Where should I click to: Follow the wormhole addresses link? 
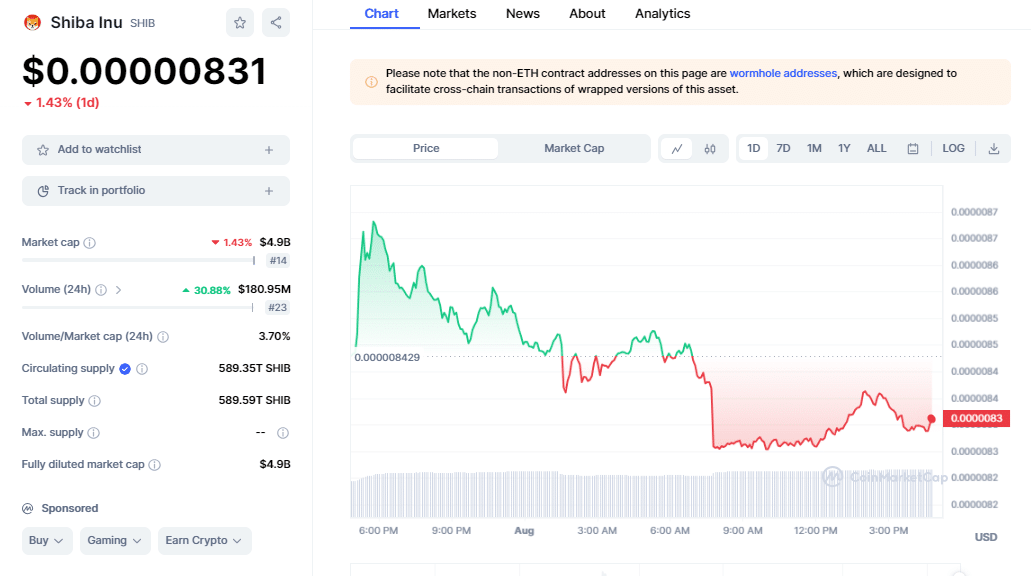coord(783,73)
